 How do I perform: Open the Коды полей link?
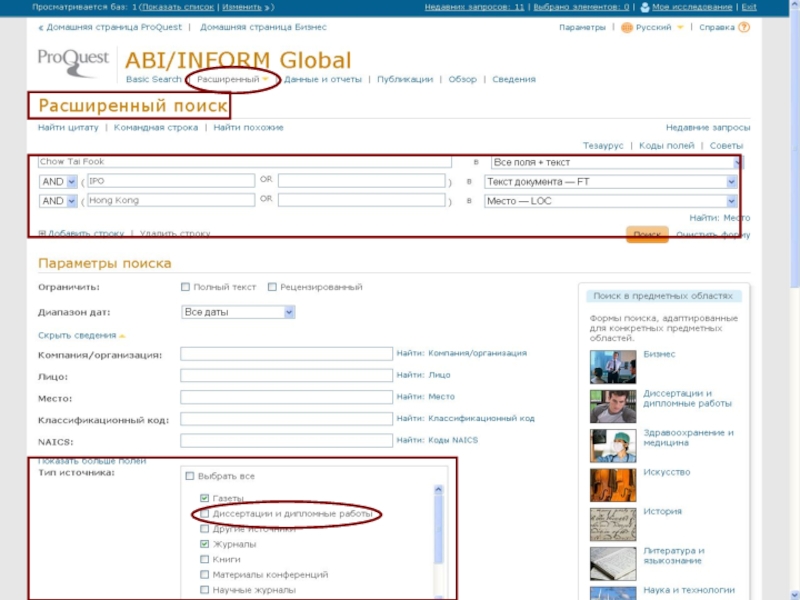(666, 146)
